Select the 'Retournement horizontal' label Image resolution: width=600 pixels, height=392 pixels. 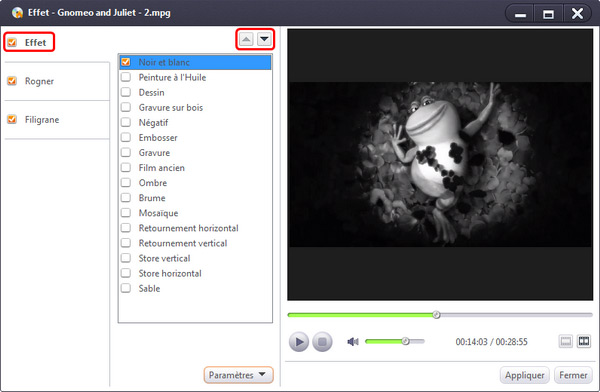[189, 228]
